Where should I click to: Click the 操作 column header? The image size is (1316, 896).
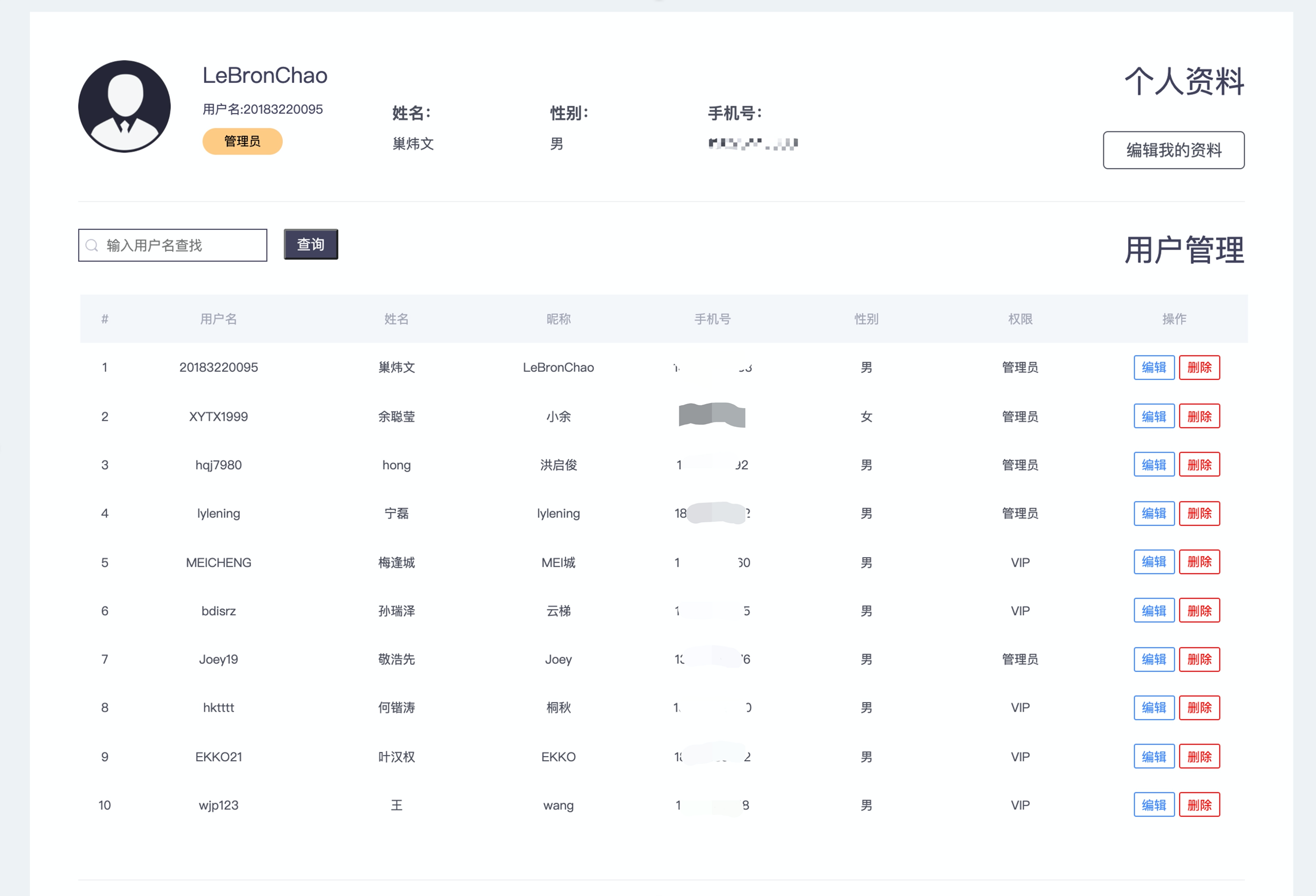pyautogui.click(x=1175, y=319)
